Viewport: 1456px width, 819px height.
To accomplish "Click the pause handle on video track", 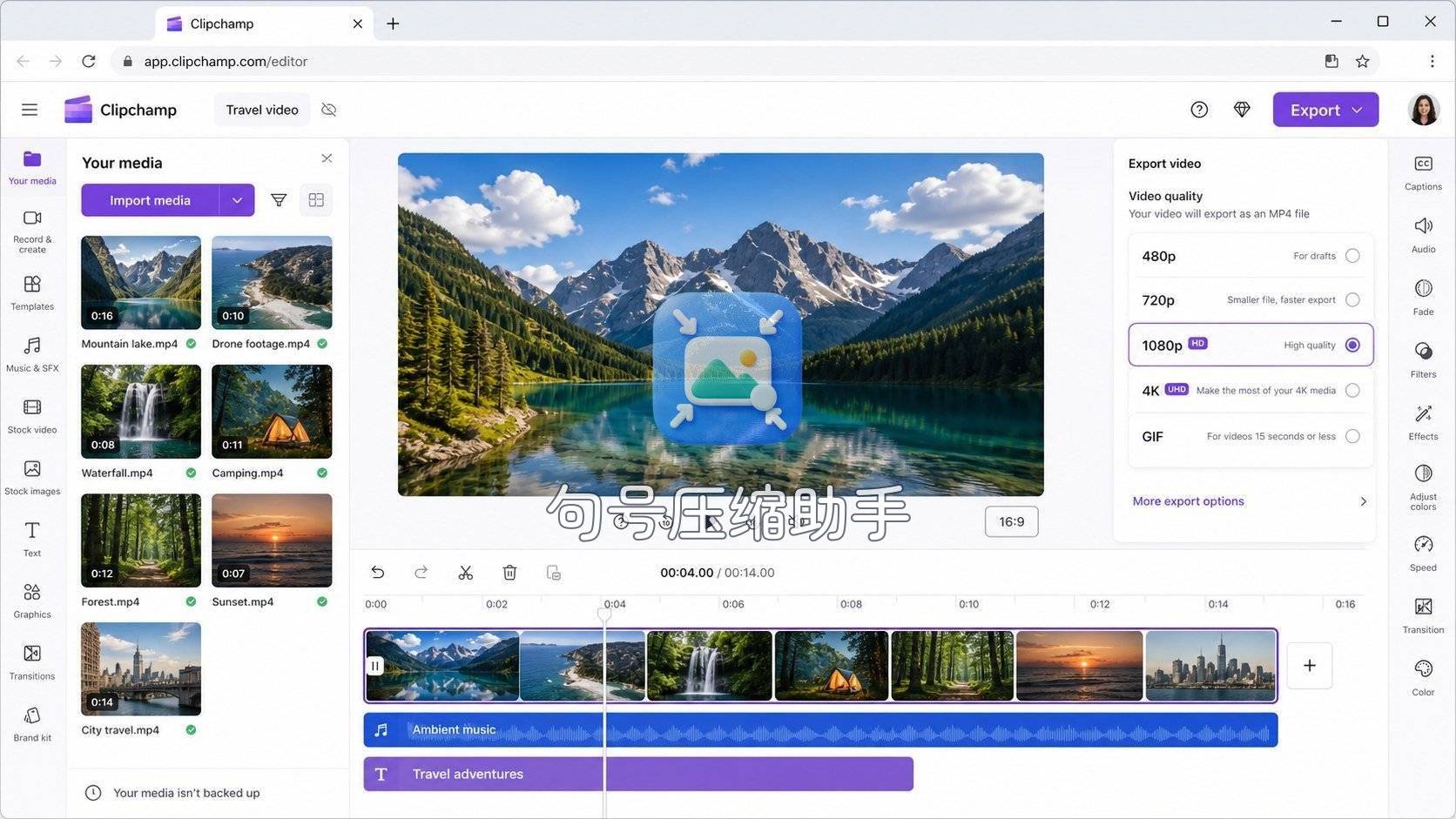I will [374, 666].
